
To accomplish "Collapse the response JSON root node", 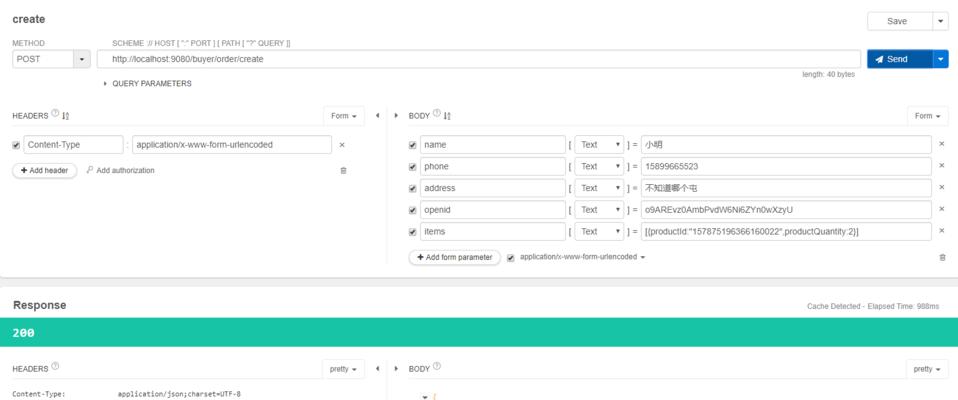I will coord(425,397).
